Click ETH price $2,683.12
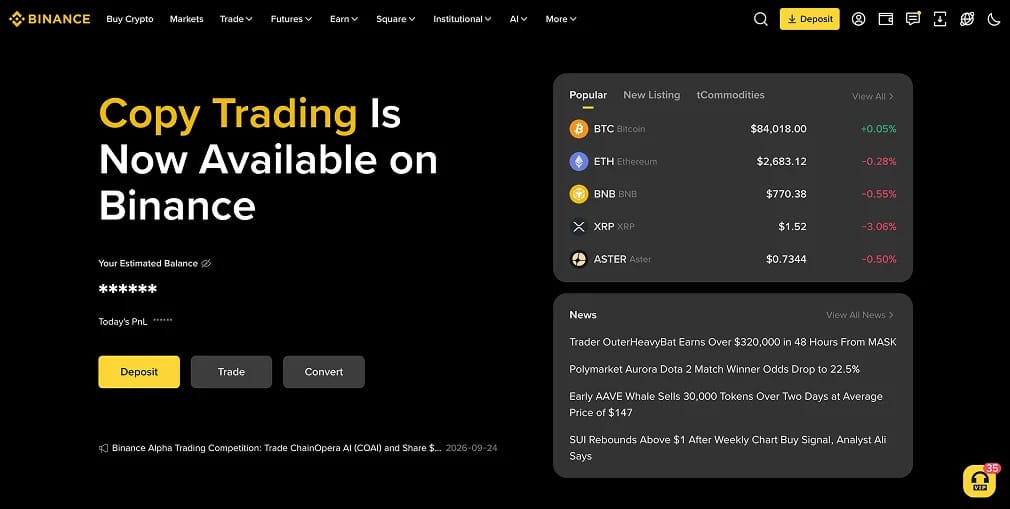The width and height of the screenshot is (1010, 509). (x=781, y=162)
